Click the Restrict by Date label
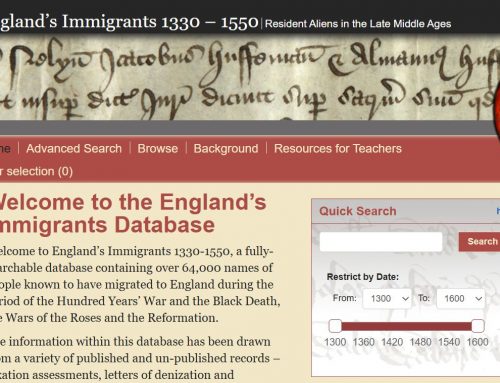 pos(363,277)
